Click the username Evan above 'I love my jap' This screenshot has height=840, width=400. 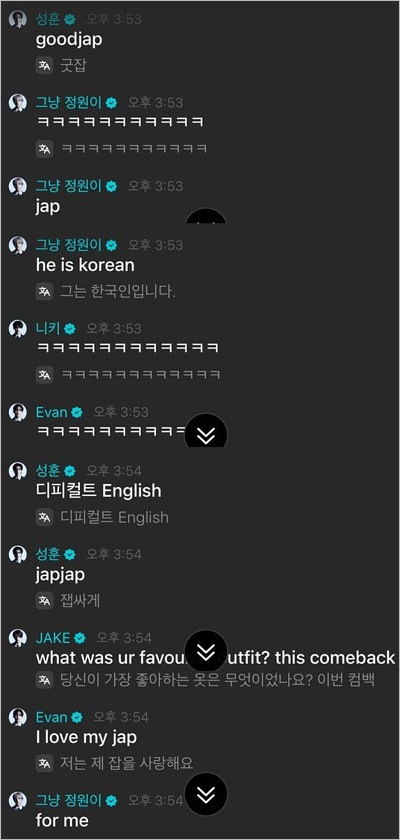[52, 717]
